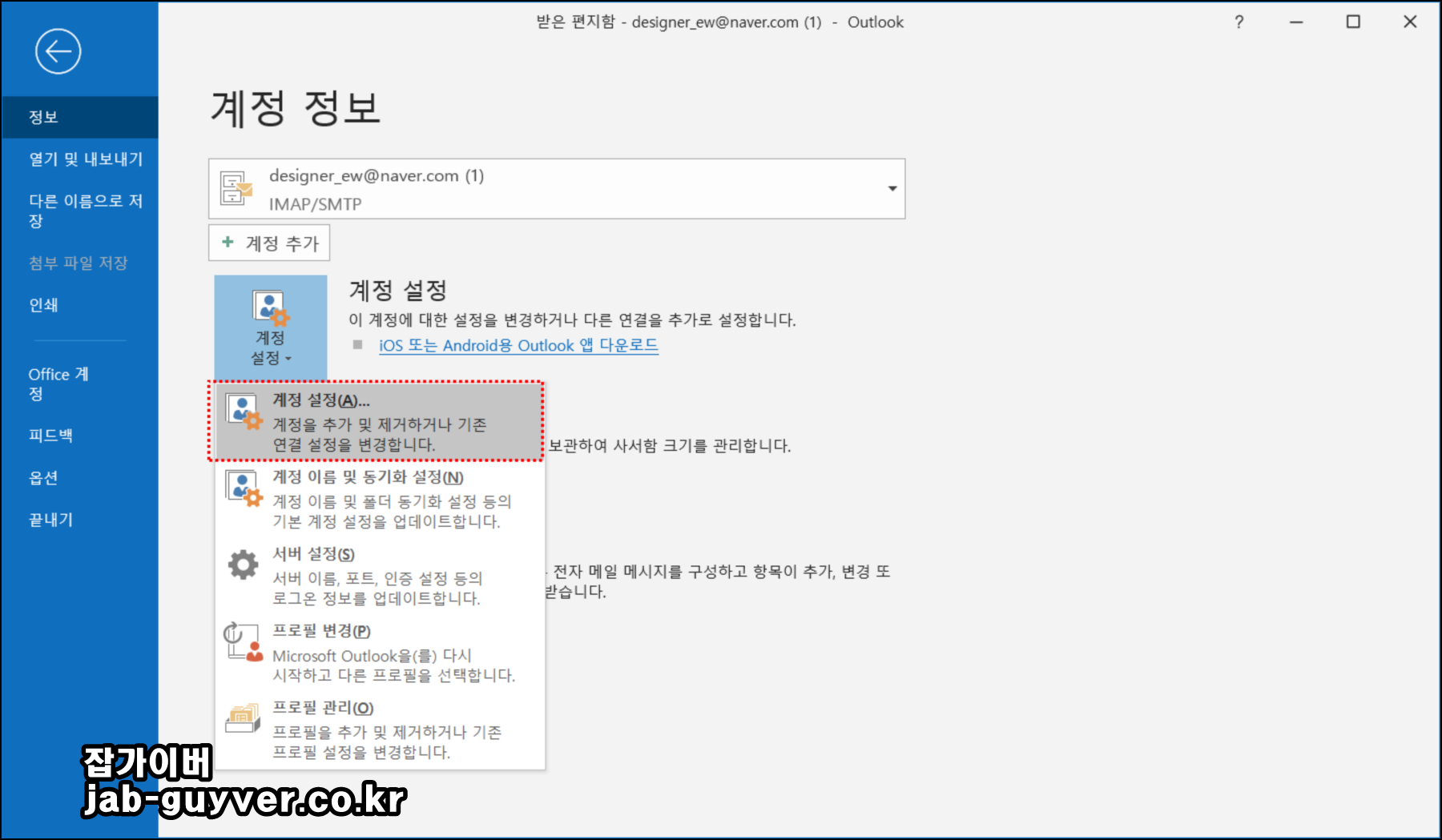Click the icon beside 계정 설정(A)... menu entry
Viewport: 1442px width, 840px height.
(x=244, y=412)
